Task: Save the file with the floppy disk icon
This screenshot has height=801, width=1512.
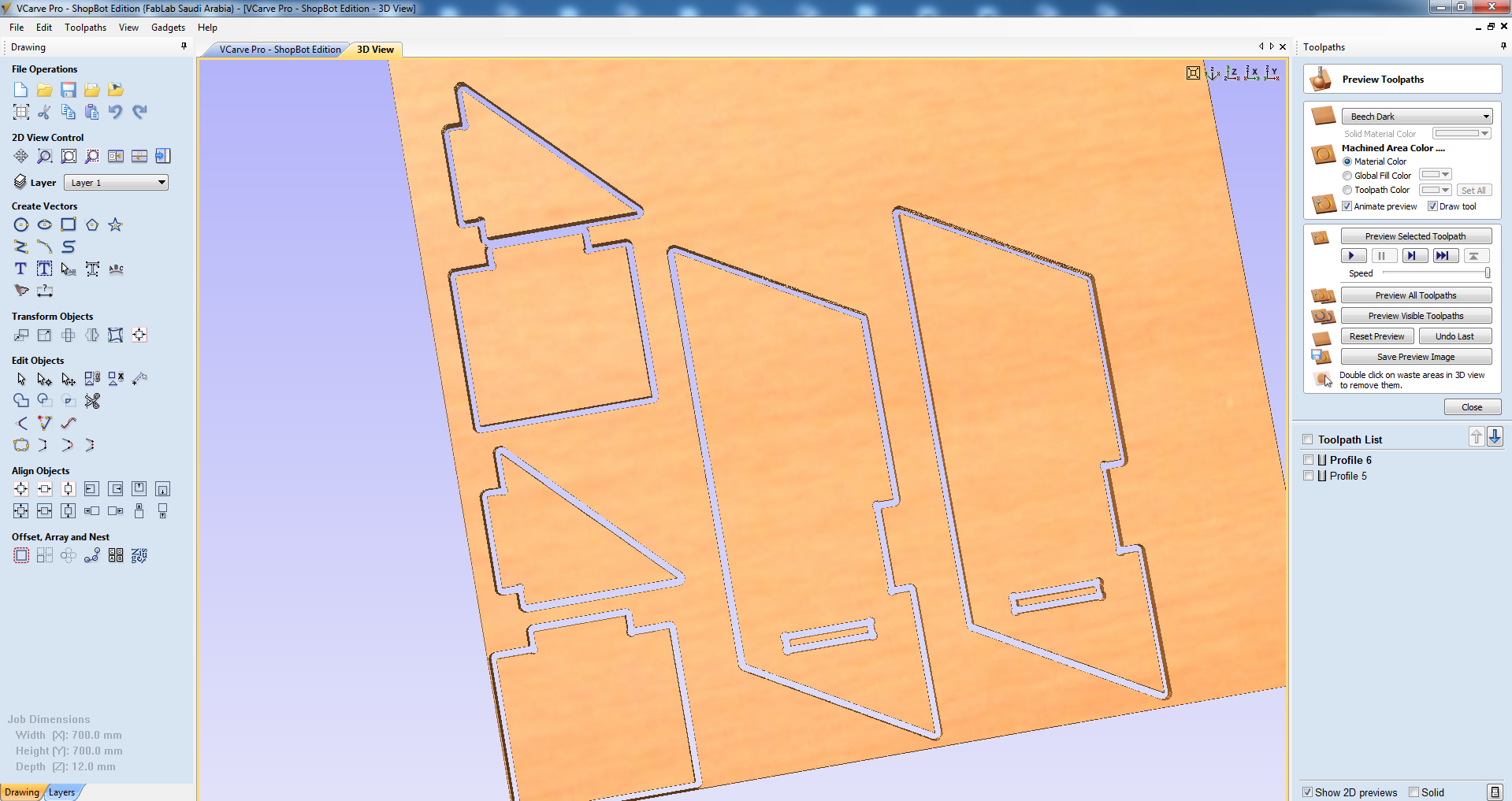Action: [x=69, y=90]
